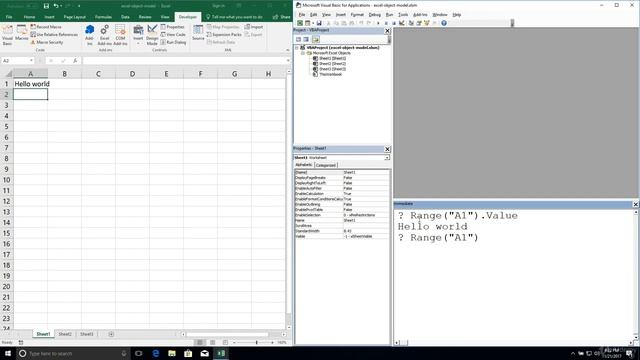The height and width of the screenshot is (360, 640).
Task: Click Design Mode icon in VBA toolbar
Action: (402, 23)
